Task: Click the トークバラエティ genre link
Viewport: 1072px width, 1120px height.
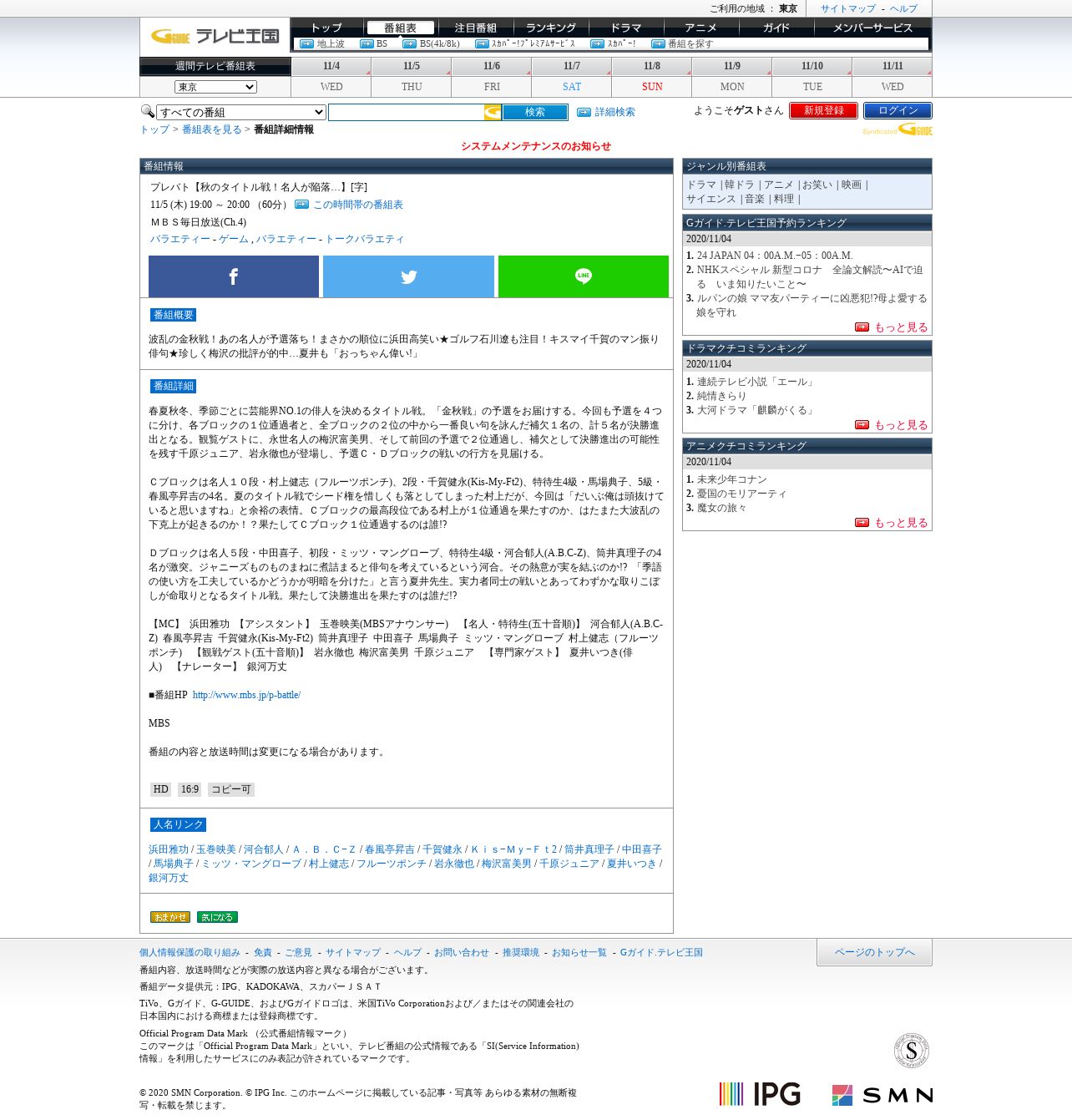Action: coord(365,239)
